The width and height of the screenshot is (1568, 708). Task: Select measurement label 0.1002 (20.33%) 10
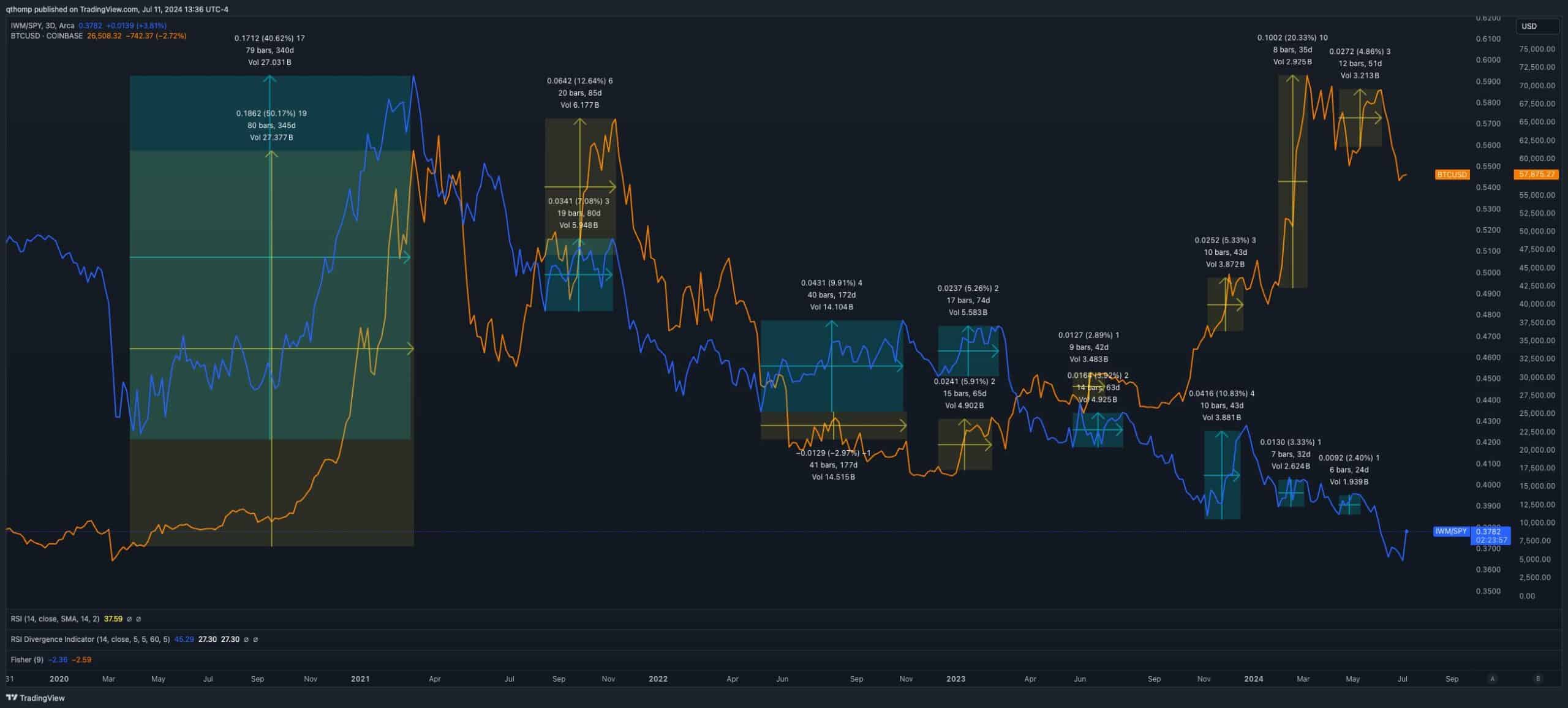[1292, 38]
